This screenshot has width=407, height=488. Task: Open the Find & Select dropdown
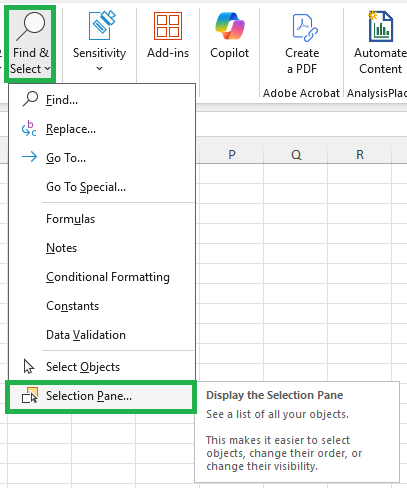coord(30,44)
